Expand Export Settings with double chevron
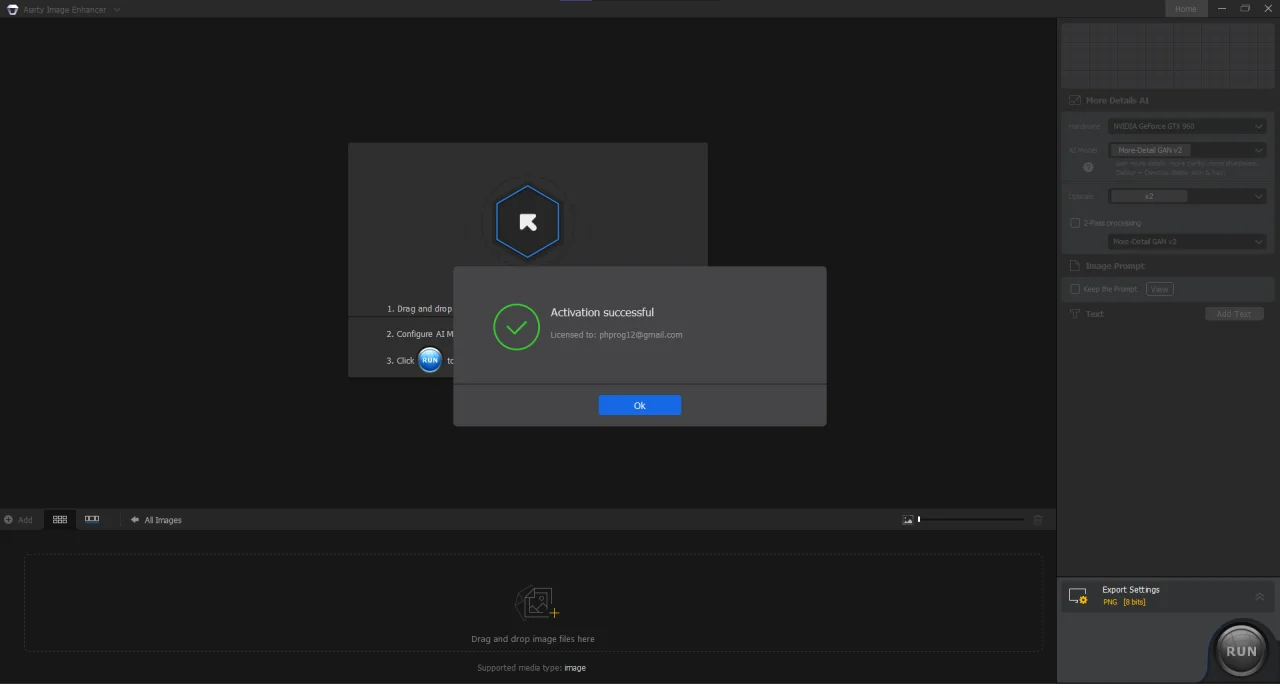 1259,596
